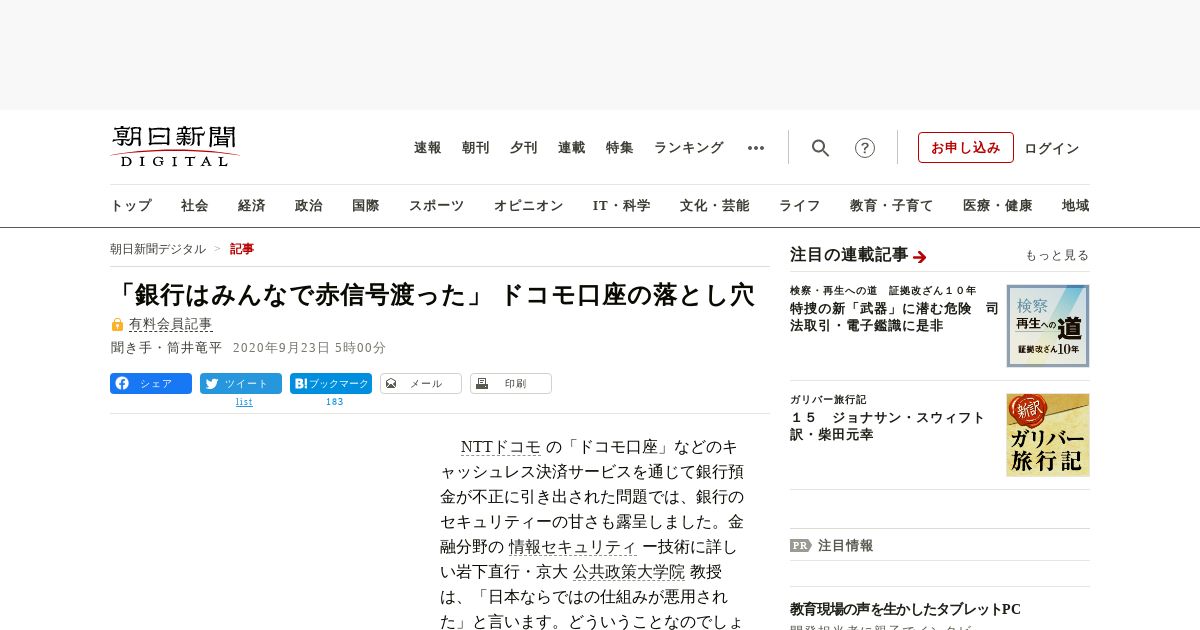Click NTTドコモ keyword link in article

pos(501,447)
